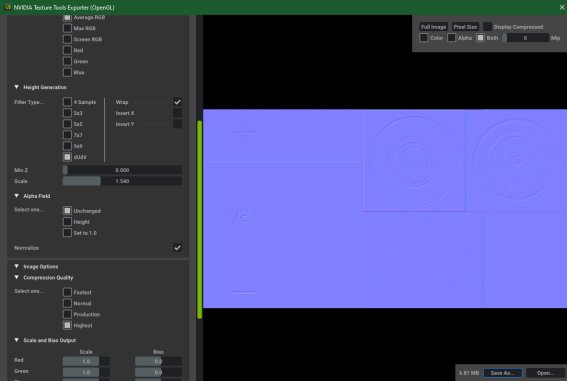This screenshot has height=381, width=567.
Task: Click the green settings panel scrollbar
Action: [x=200, y=219]
